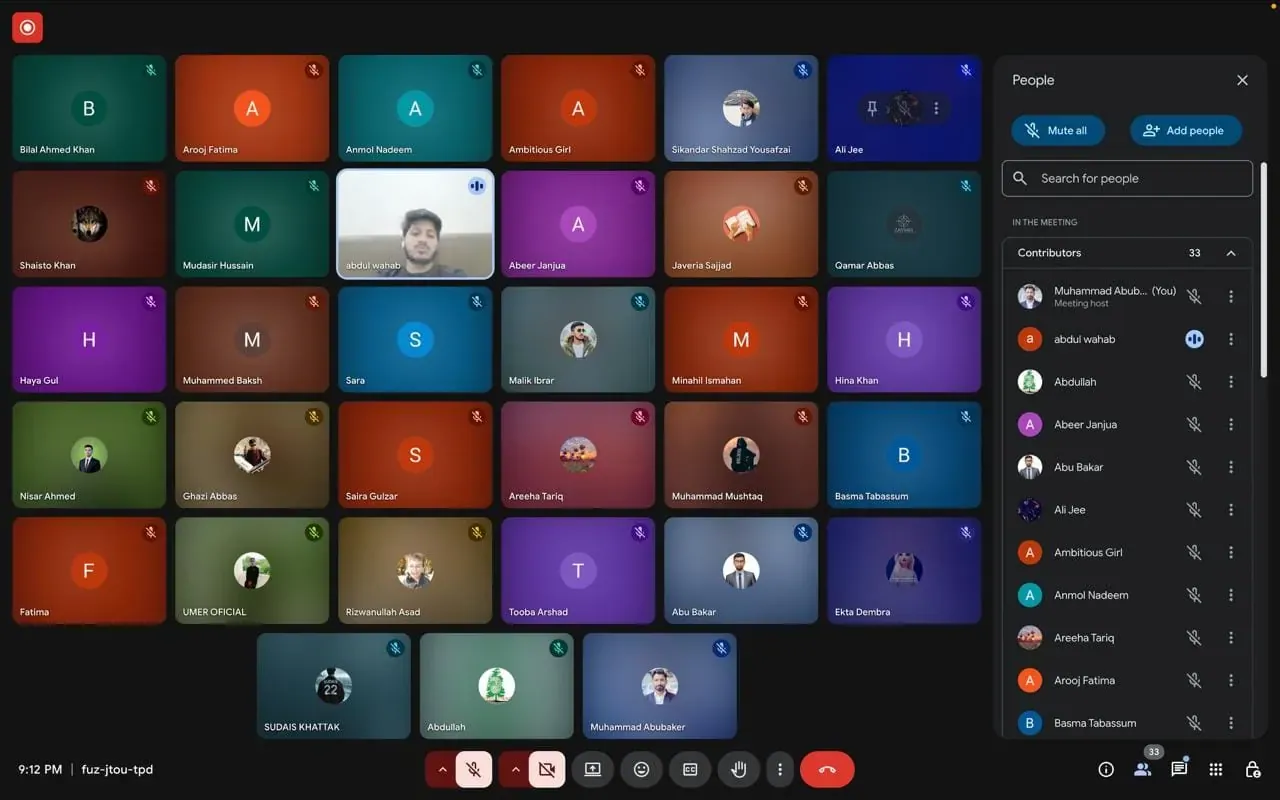The width and height of the screenshot is (1280, 800).
Task: Open more options on Ali Jee's tile
Action: [x=936, y=108]
